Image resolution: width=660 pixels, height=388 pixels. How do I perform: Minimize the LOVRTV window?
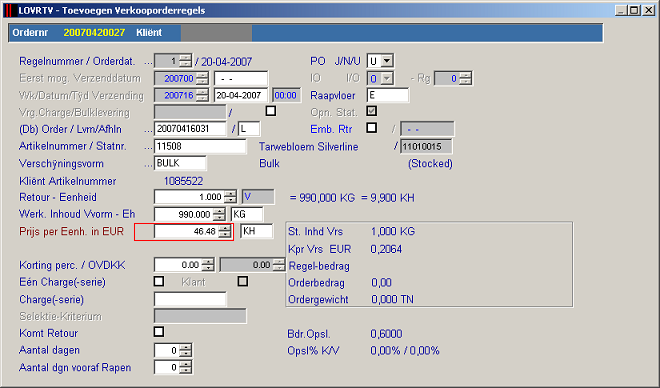pyautogui.click(x=620, y=11)
